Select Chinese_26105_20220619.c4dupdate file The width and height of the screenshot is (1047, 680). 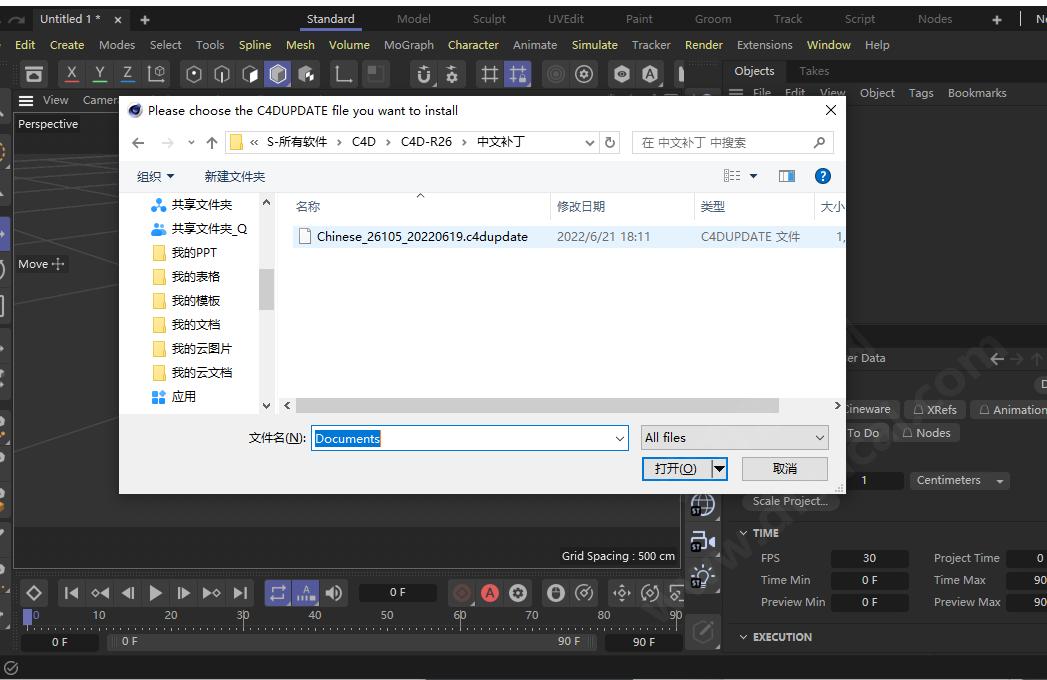pos(422,236)
